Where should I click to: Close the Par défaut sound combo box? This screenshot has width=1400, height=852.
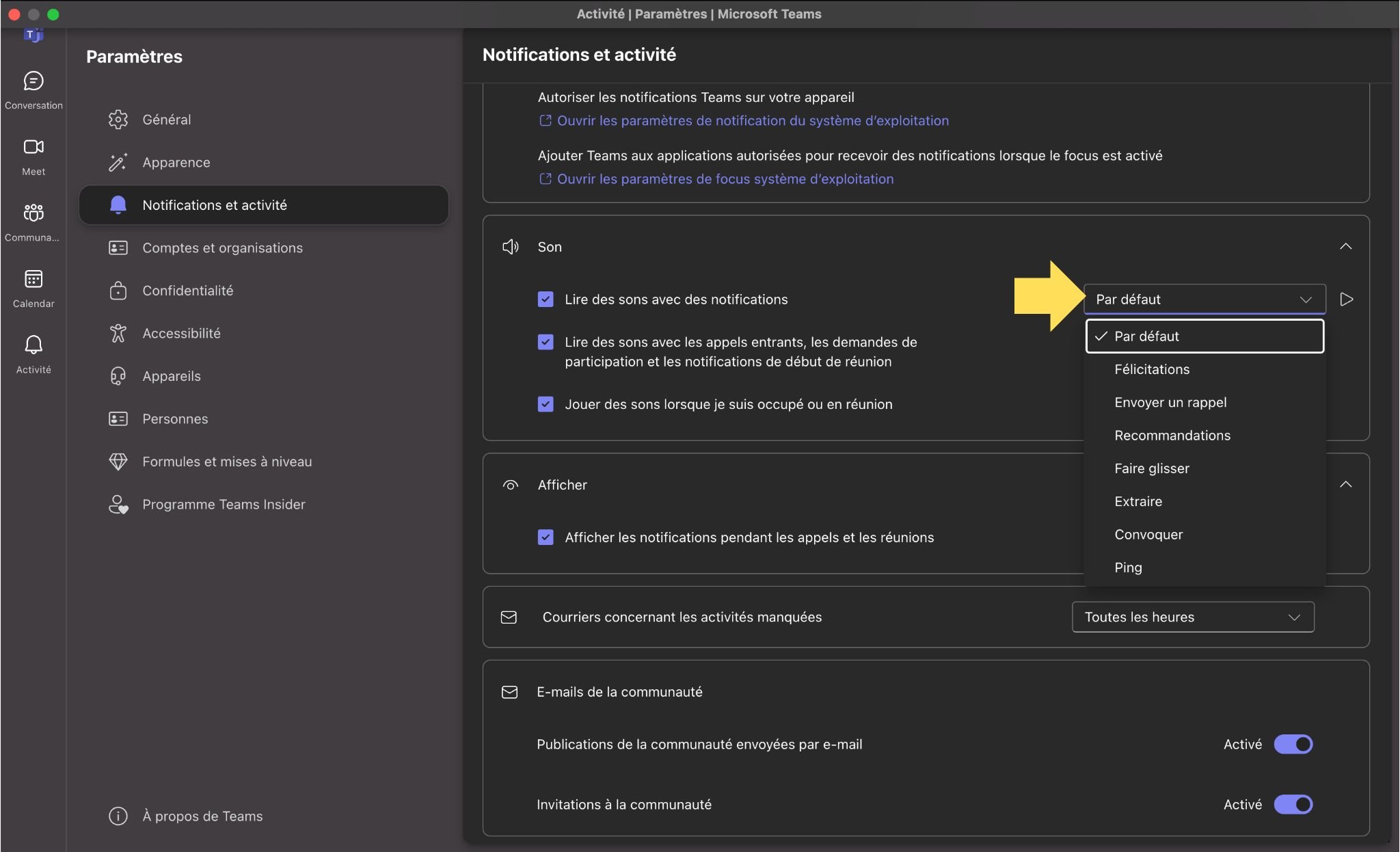[1204, 299]
